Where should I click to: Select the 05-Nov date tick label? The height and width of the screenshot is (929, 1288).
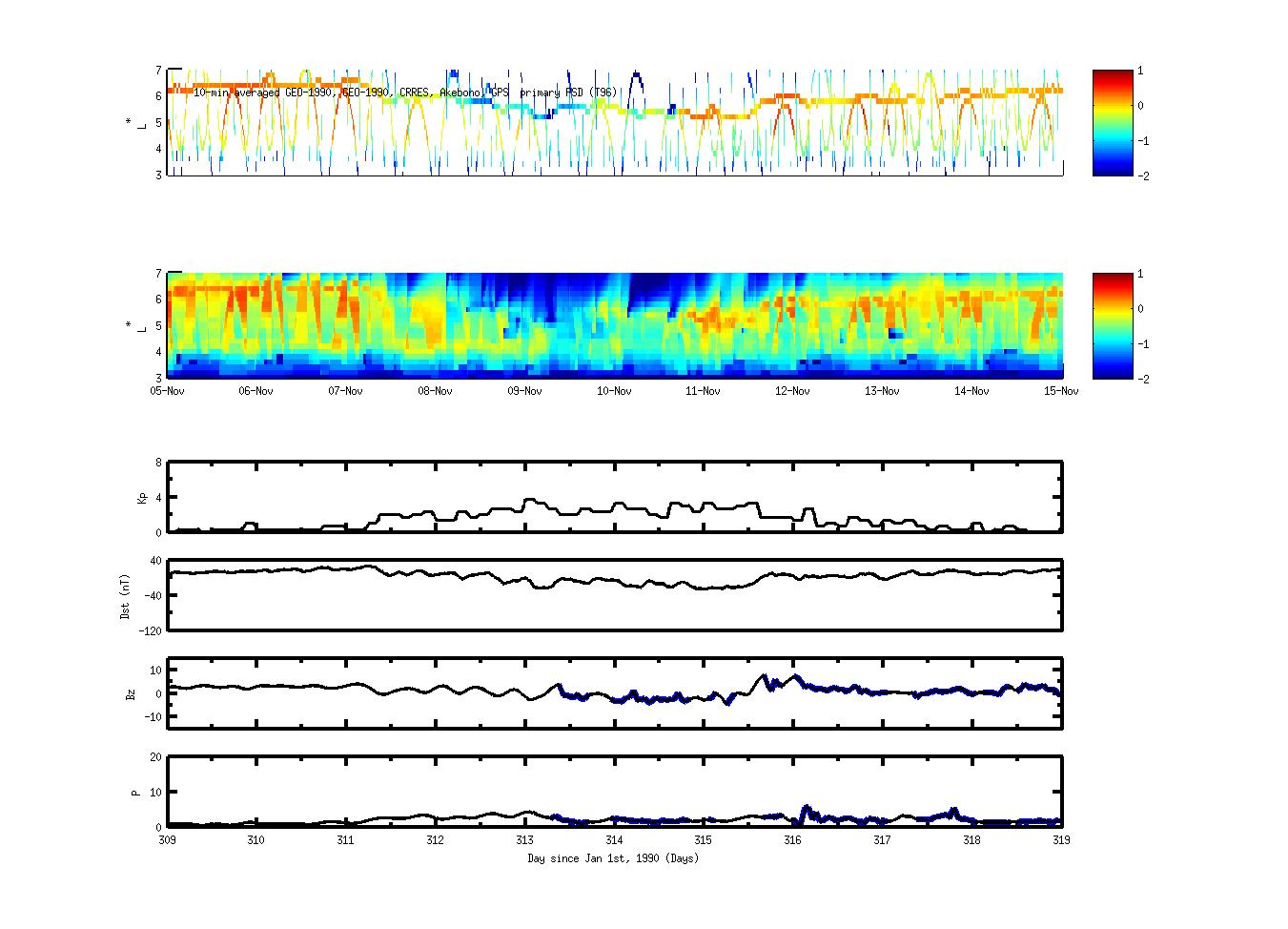(x=168, y=391)
